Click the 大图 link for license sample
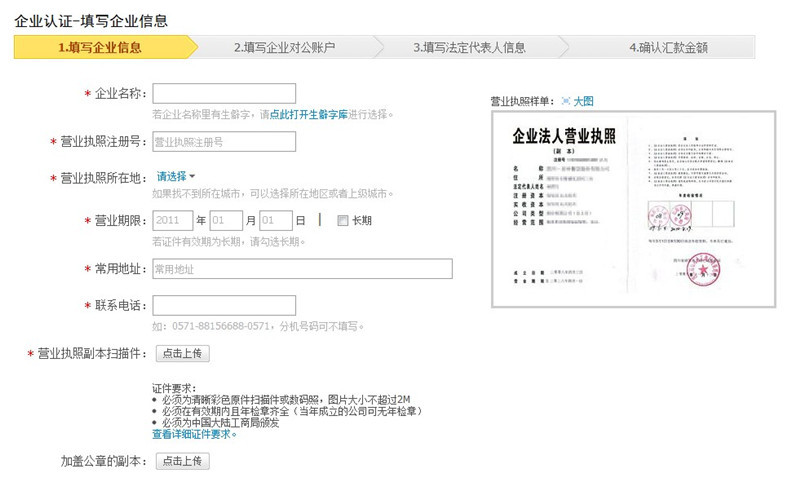The height and width of the screenshot is (477, 800). click(583, 101)
